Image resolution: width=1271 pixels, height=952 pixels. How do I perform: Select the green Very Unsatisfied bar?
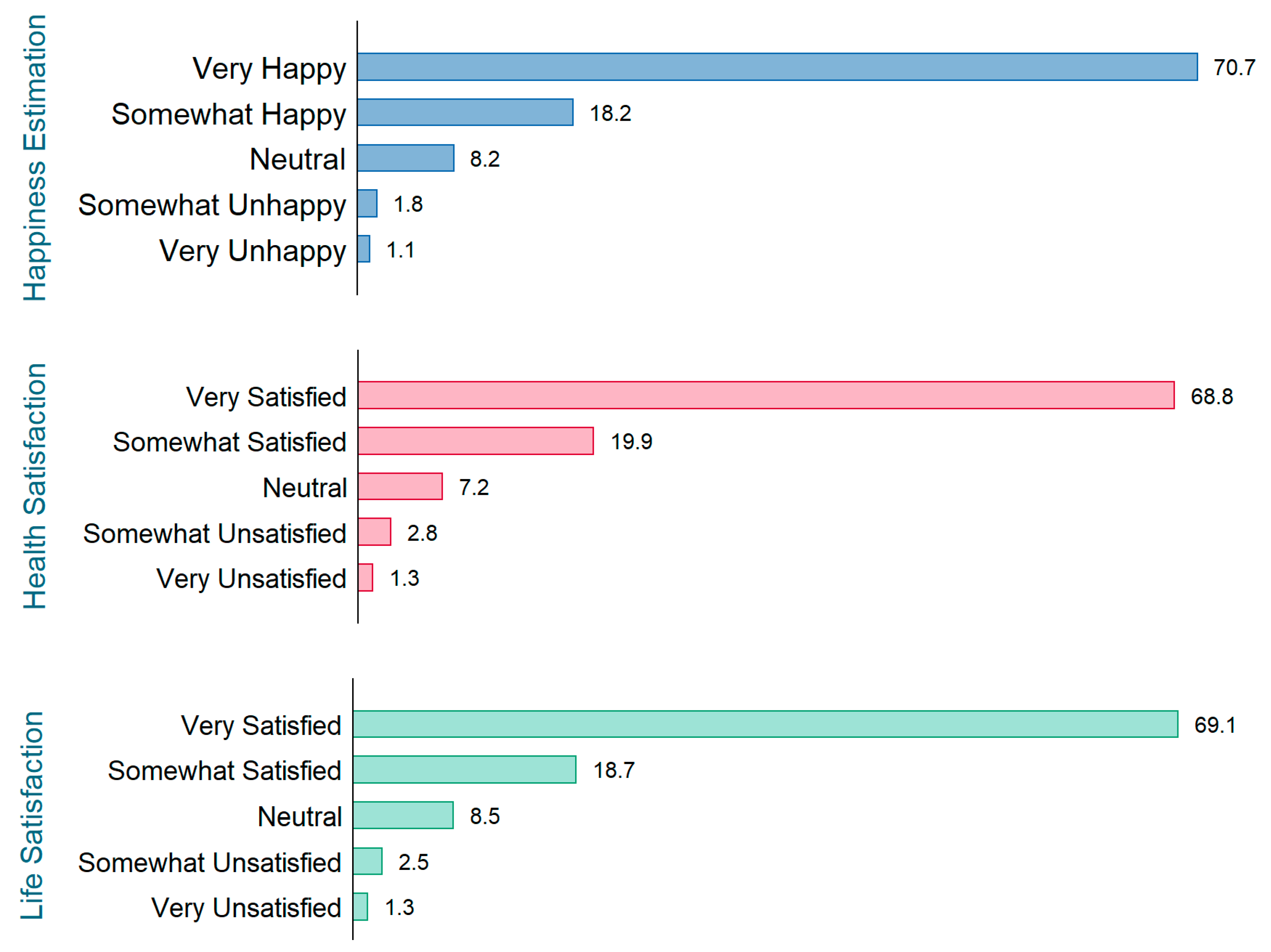tap(360, 907)
